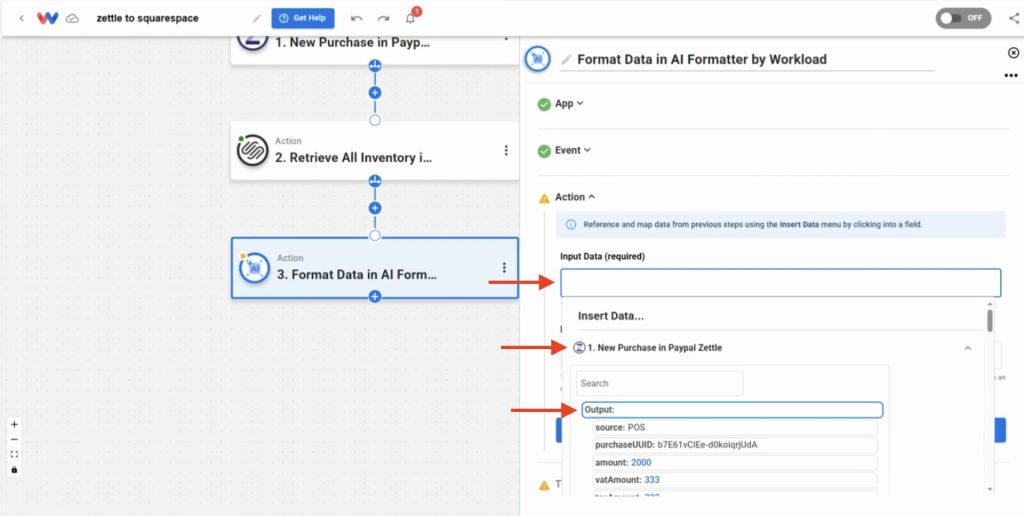This screenshot has width=1024, height=516.
Task: Click the Insert Data search box
Action: 659,383
